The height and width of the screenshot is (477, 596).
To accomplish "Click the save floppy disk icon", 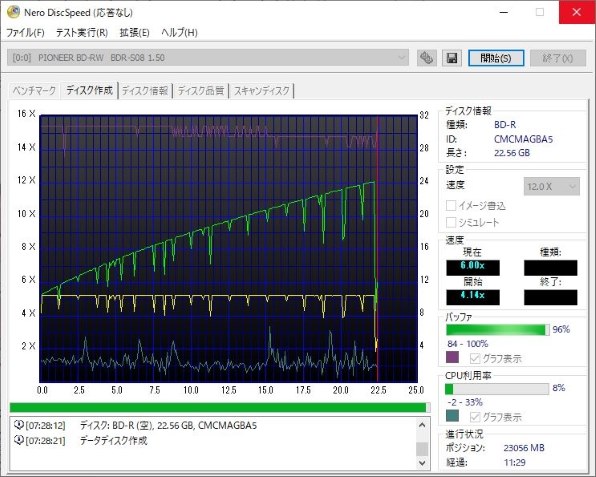I will point(452,58).
